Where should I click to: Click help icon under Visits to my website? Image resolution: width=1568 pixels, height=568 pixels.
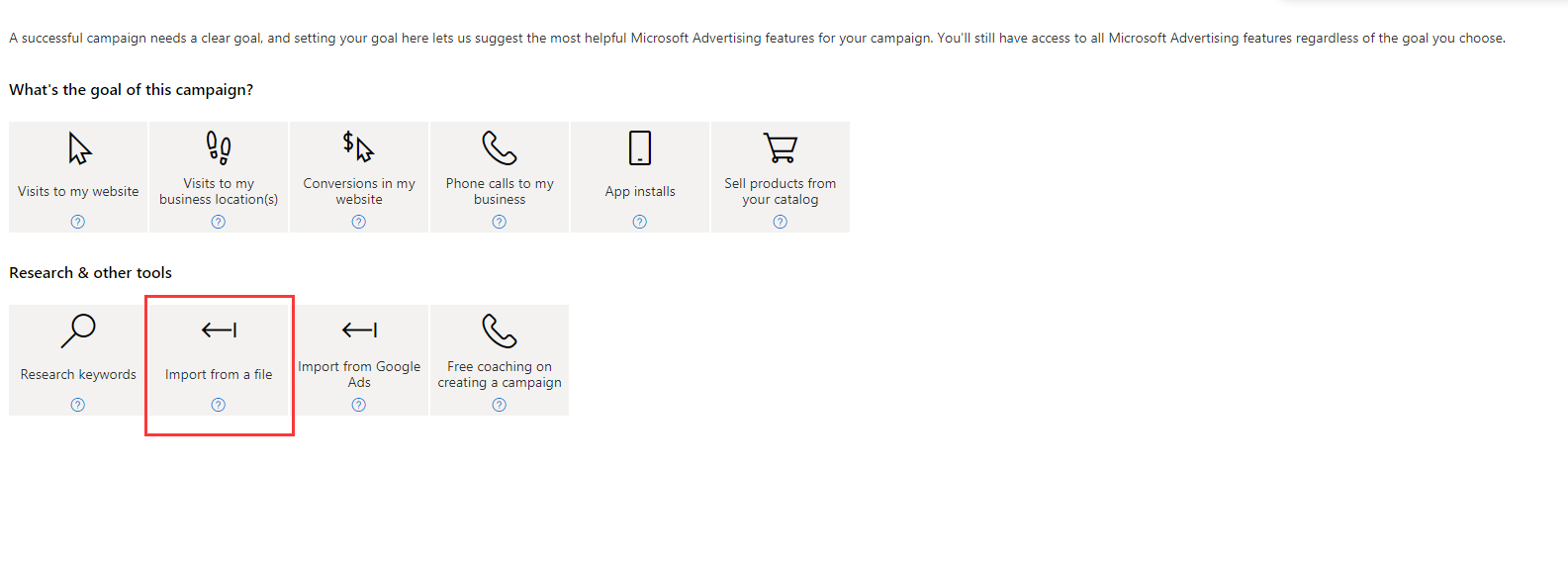point(78,222)
